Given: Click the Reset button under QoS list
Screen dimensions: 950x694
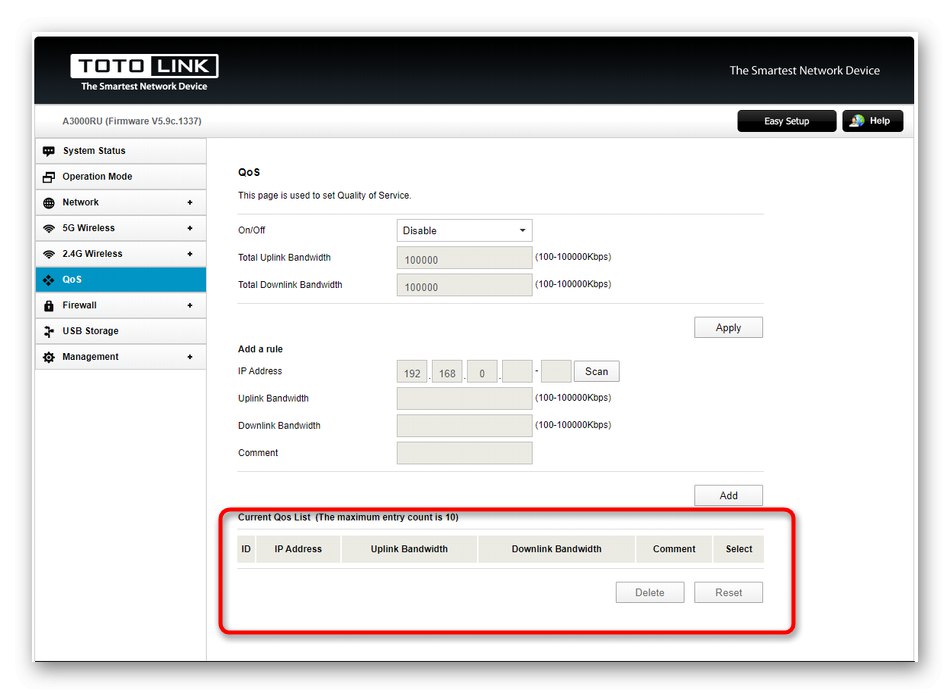Looking at the screenshot, I should click(728, 593).
